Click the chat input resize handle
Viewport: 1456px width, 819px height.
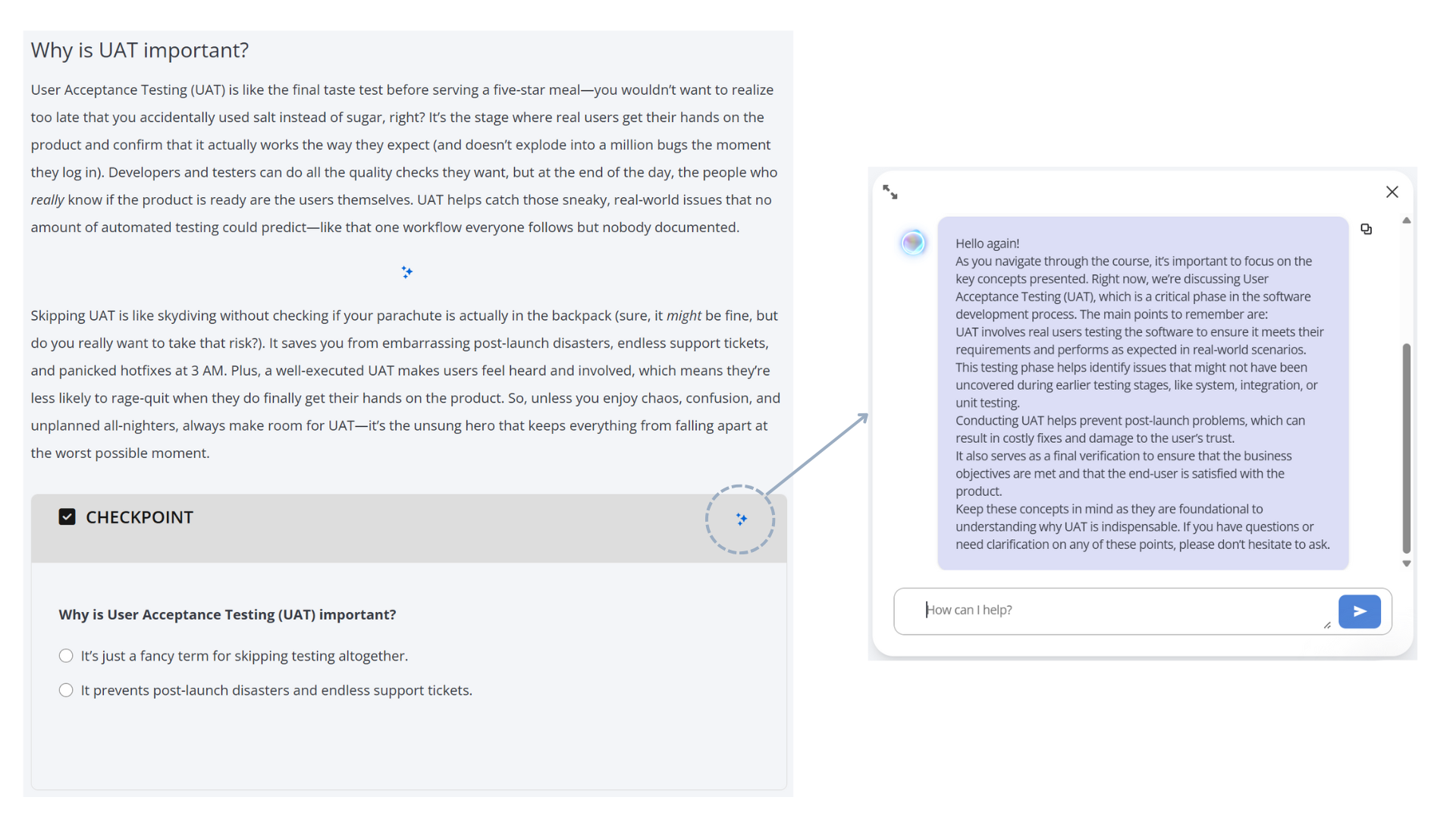pos(1326,625)
